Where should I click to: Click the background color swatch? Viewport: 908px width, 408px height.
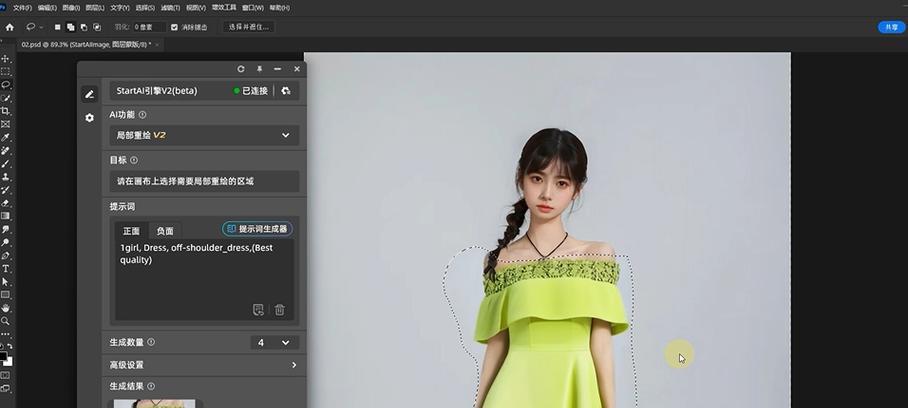[x=9, y=361]
